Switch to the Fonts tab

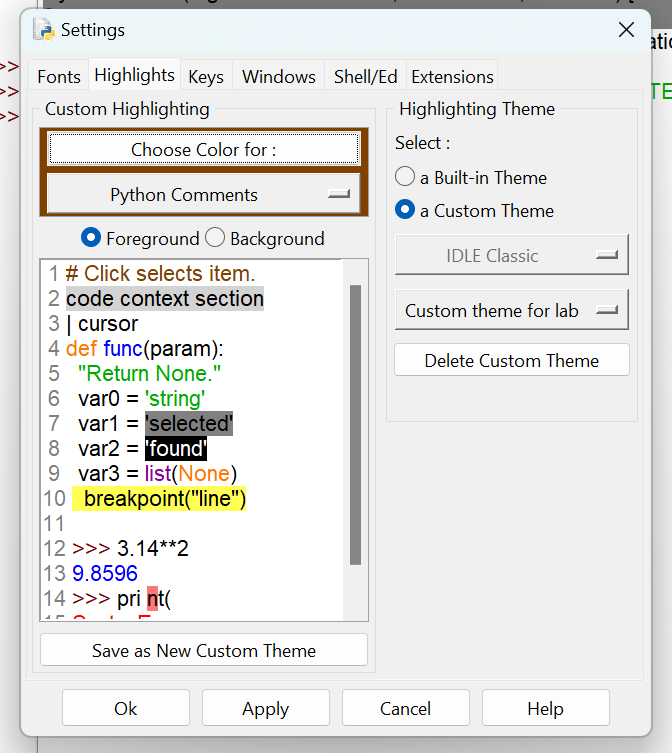59,77
